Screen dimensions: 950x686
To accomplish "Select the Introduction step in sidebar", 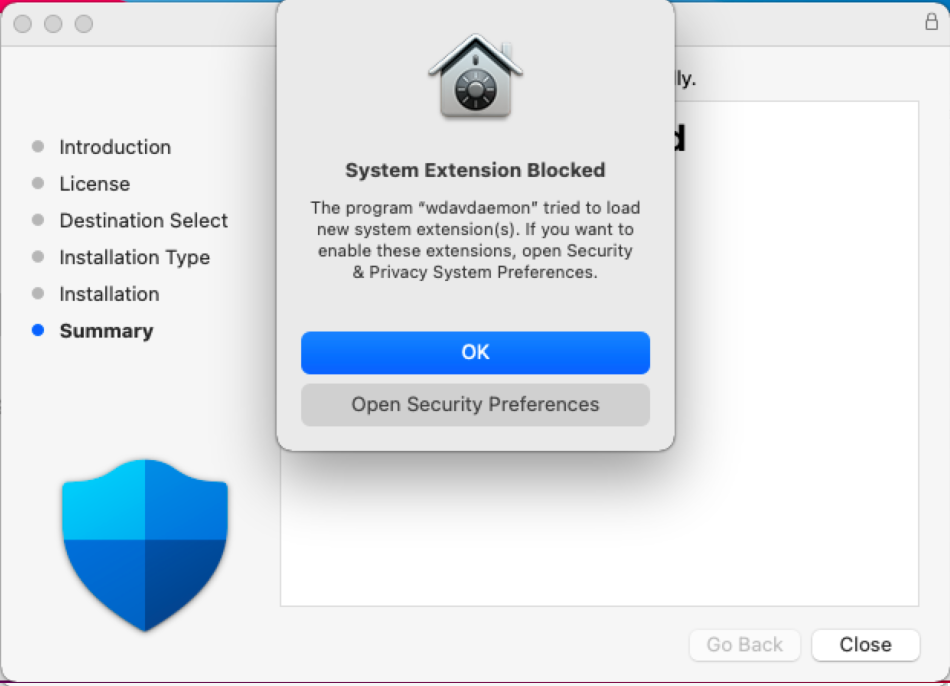I will tap(115, 147).
